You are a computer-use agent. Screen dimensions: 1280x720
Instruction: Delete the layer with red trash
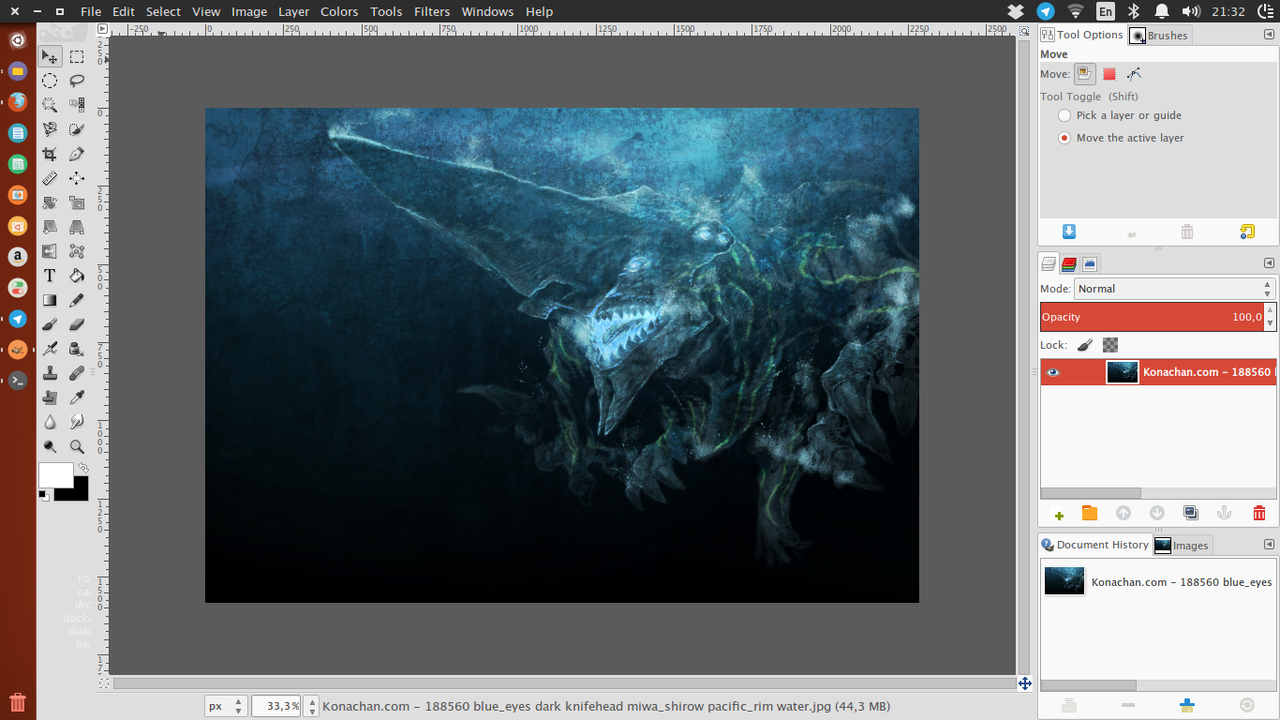1259,513
